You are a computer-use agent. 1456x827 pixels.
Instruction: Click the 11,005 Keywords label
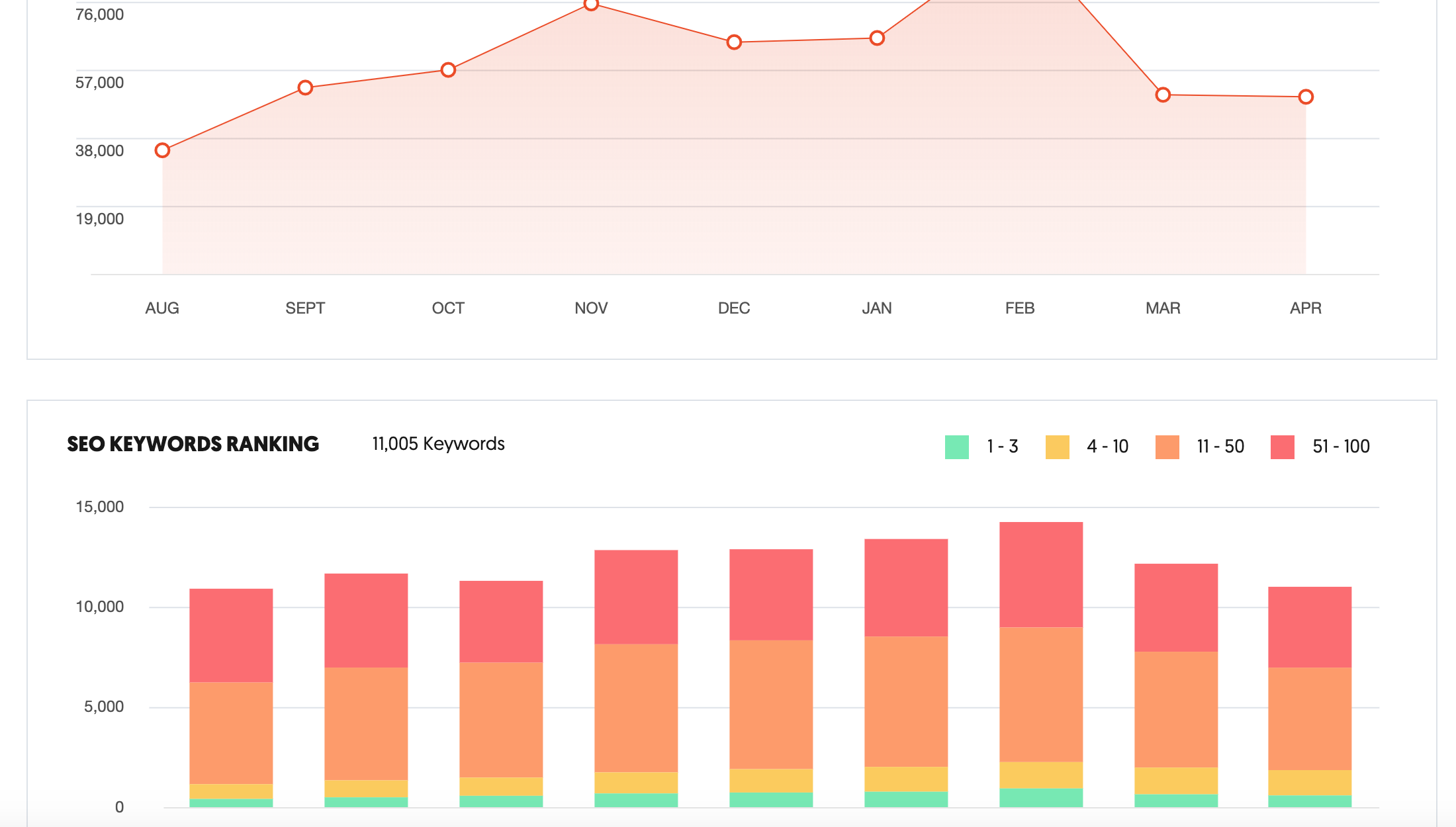point(438,444)
